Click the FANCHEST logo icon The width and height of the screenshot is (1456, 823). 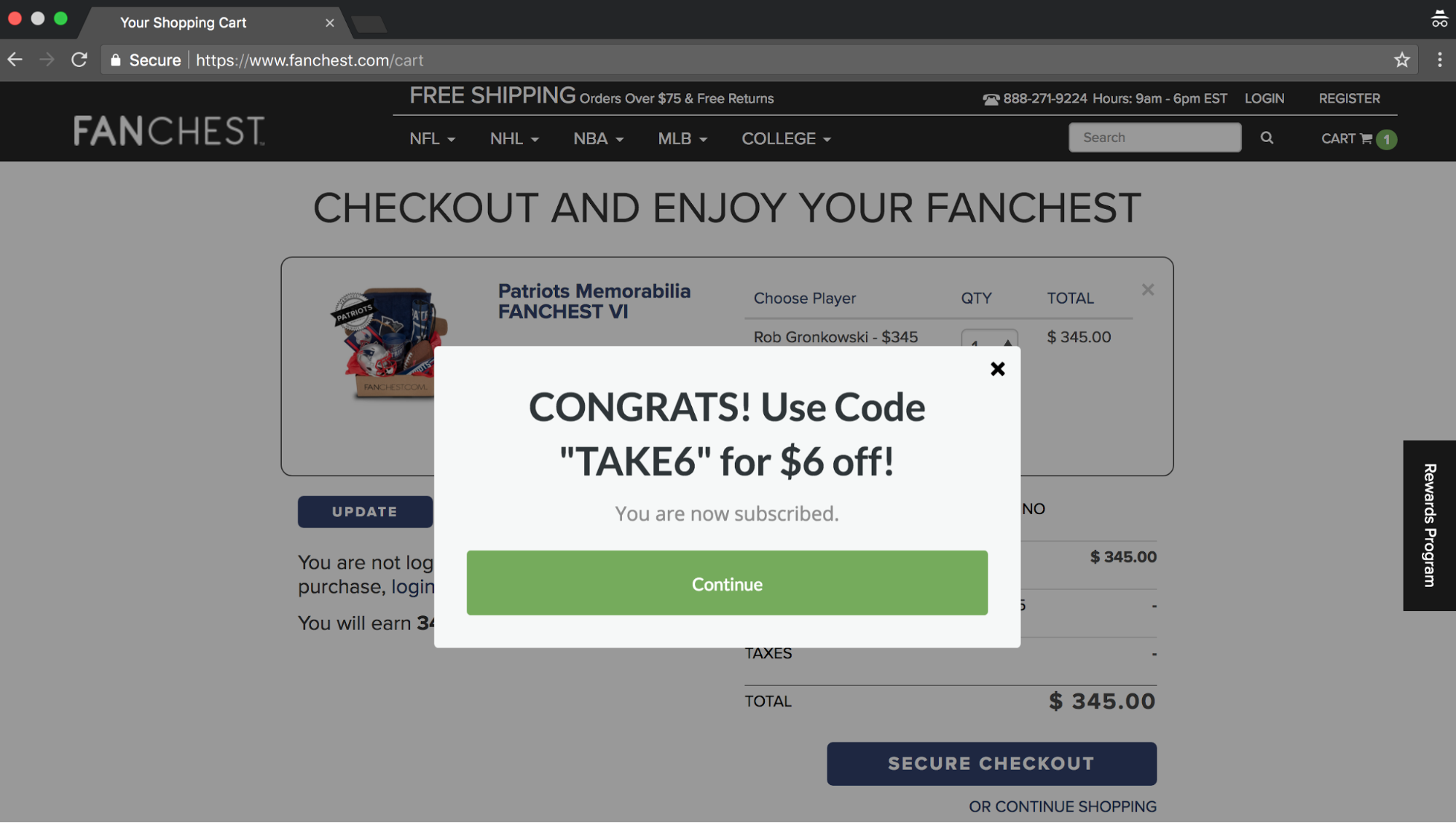pos(168,128)
